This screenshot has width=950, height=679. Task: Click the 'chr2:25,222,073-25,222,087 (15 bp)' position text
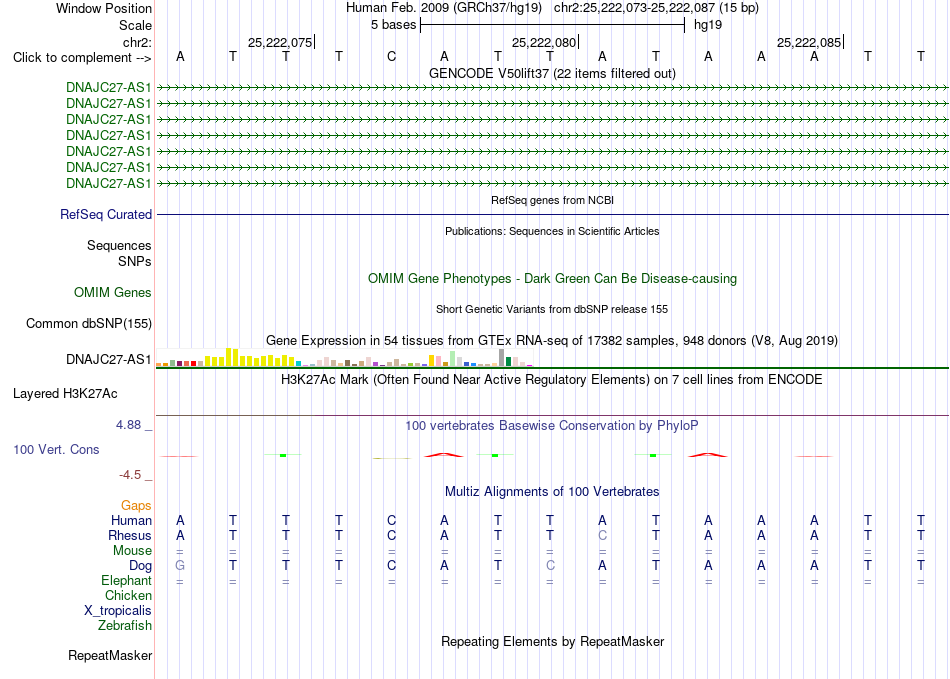656,8
